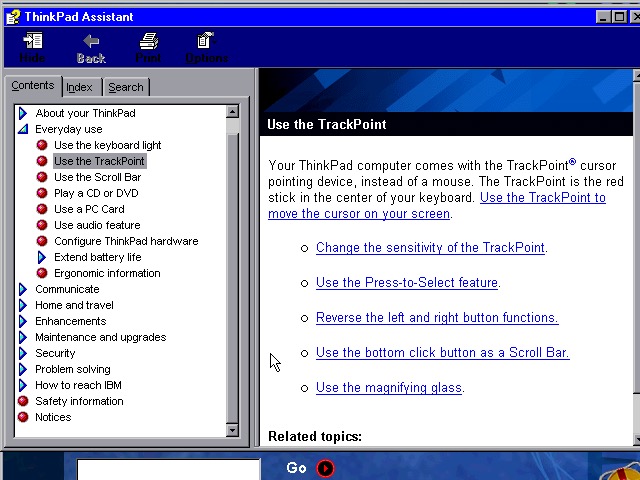Click the How to reach IBM label
This screenshot has width=640, height=480.
pos(78,385)
